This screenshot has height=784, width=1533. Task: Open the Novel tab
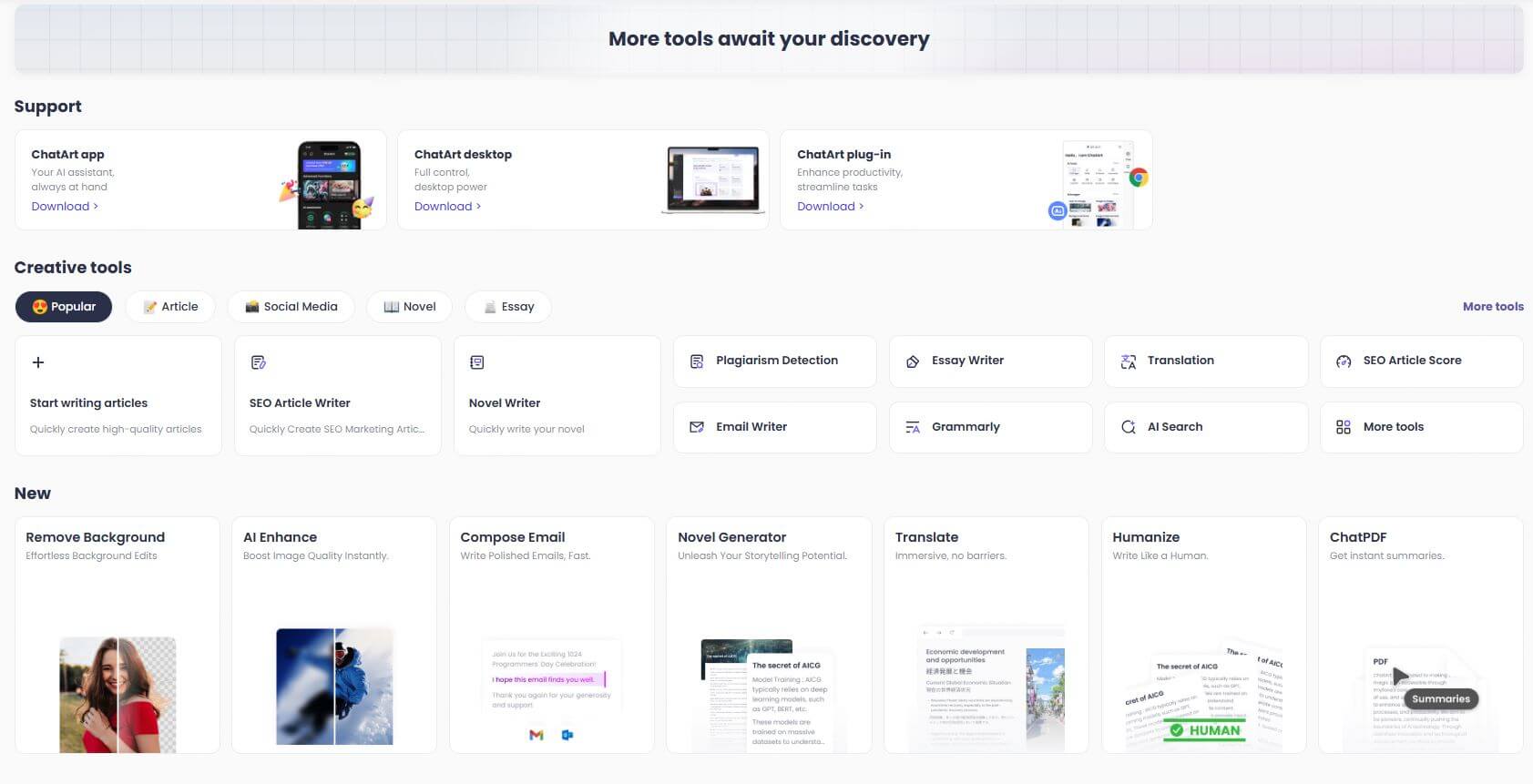[410, 307]
